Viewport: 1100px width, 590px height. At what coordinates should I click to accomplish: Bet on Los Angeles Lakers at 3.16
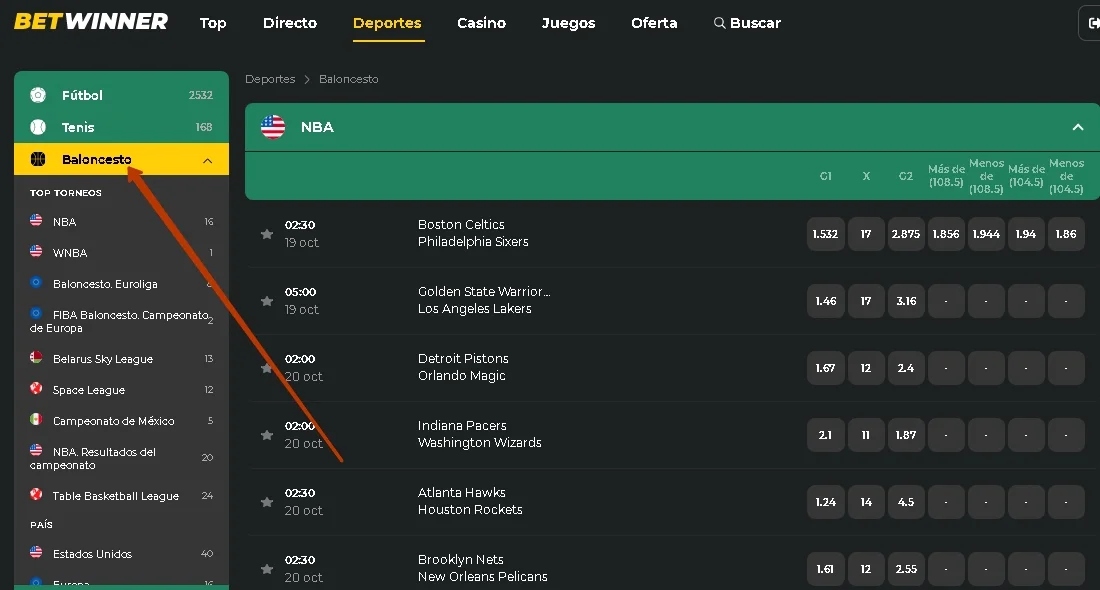point(906,301)
